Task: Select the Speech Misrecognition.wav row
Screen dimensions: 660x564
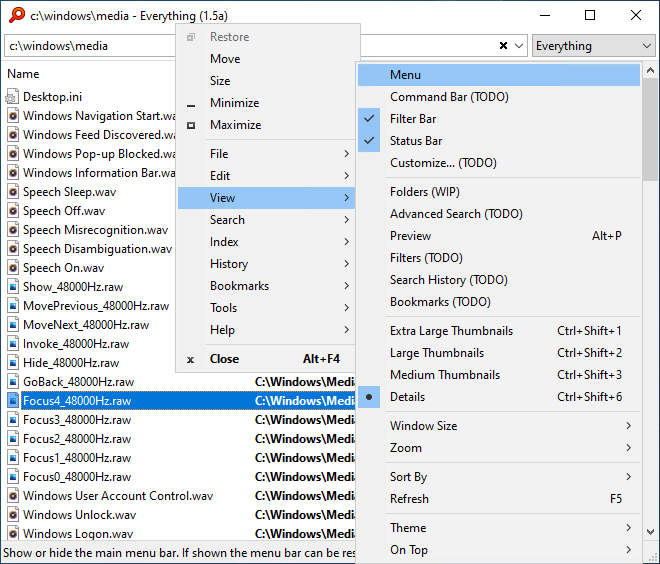Action: click(x=89, y=230)
